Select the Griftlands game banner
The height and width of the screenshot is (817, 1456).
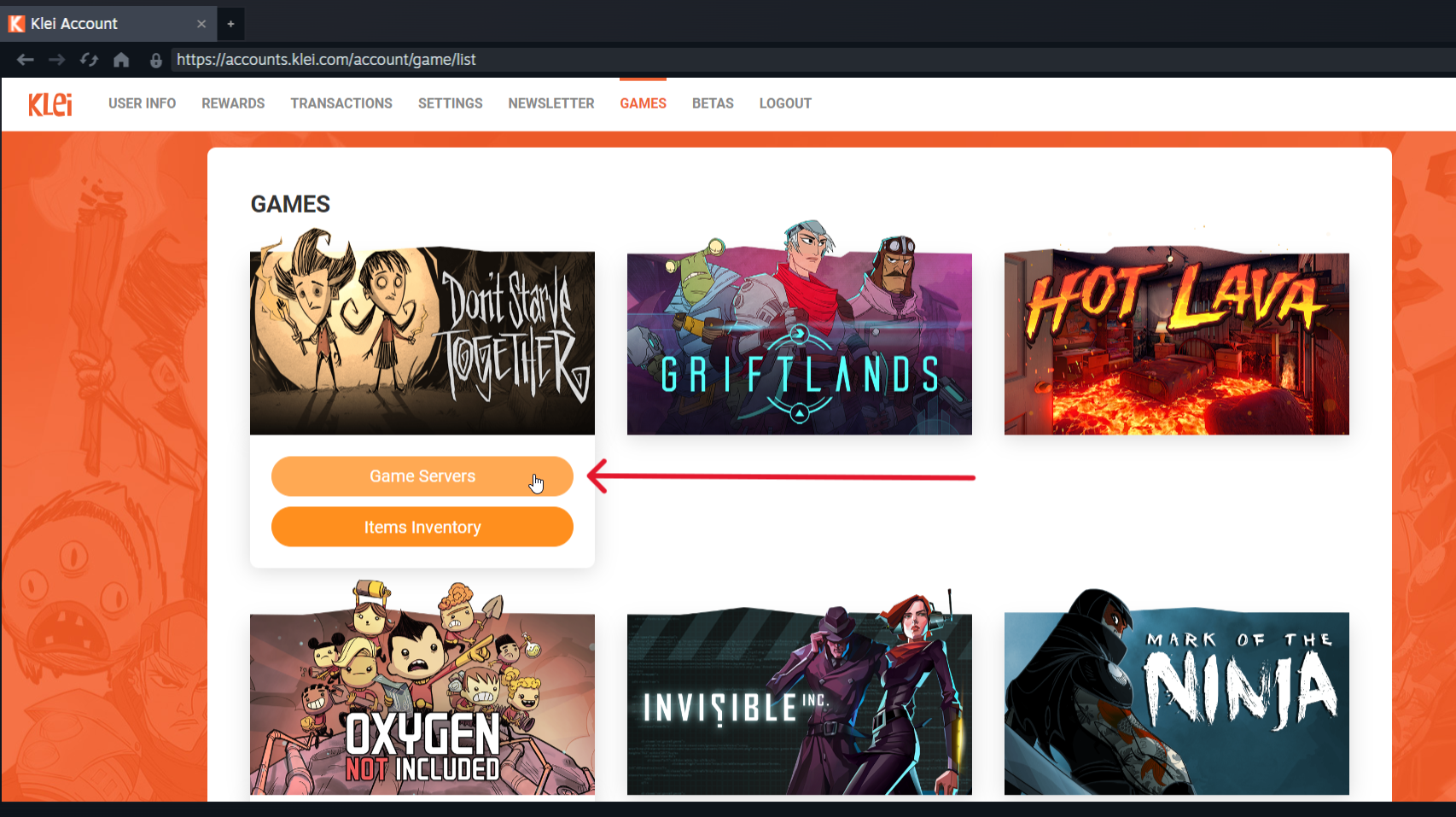coord(800,329)
